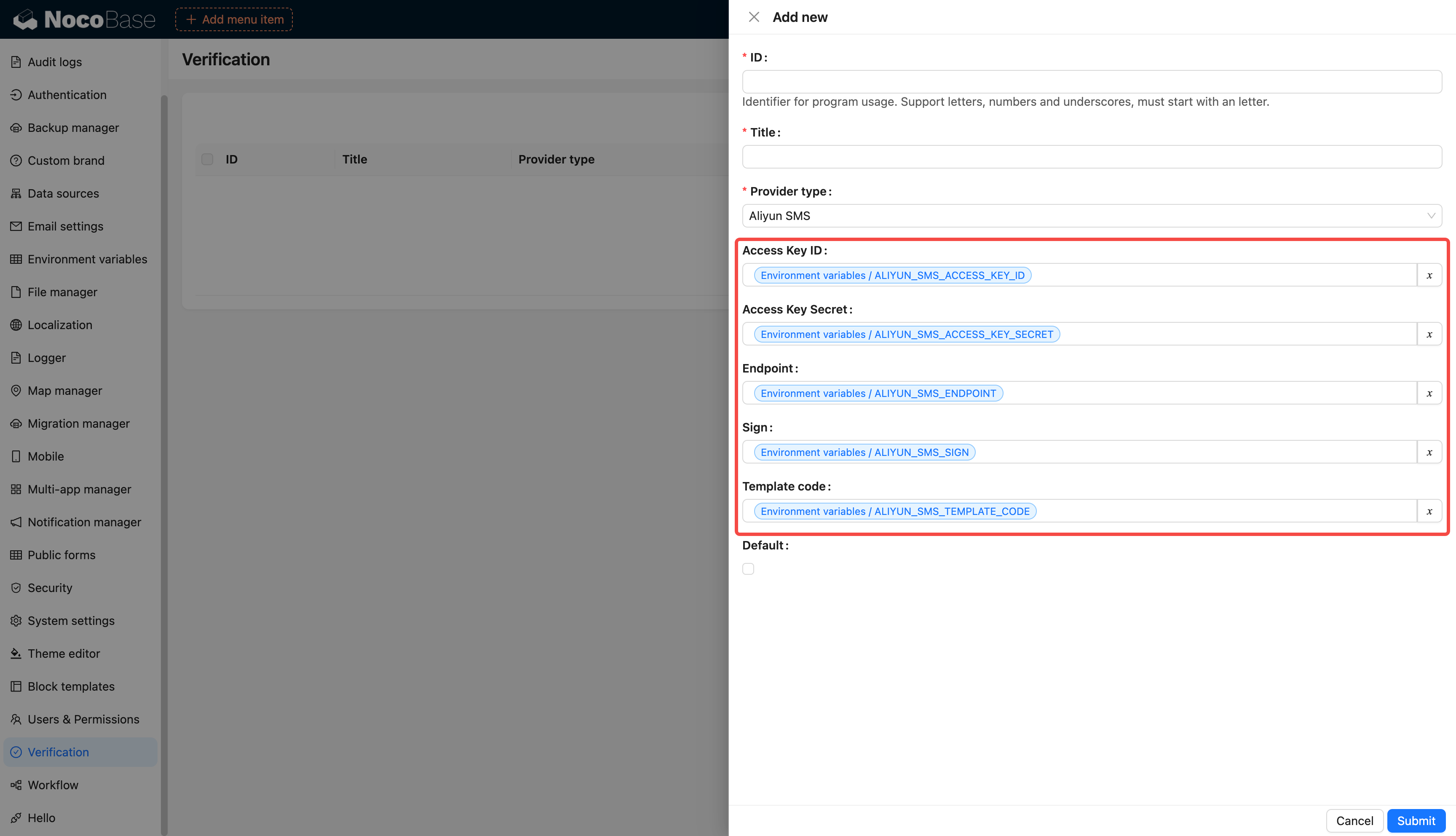The width and height of the screenshot is (1456, 836).
Task: Go to Users & Permissions in sidebar
Action: [83, 719]
